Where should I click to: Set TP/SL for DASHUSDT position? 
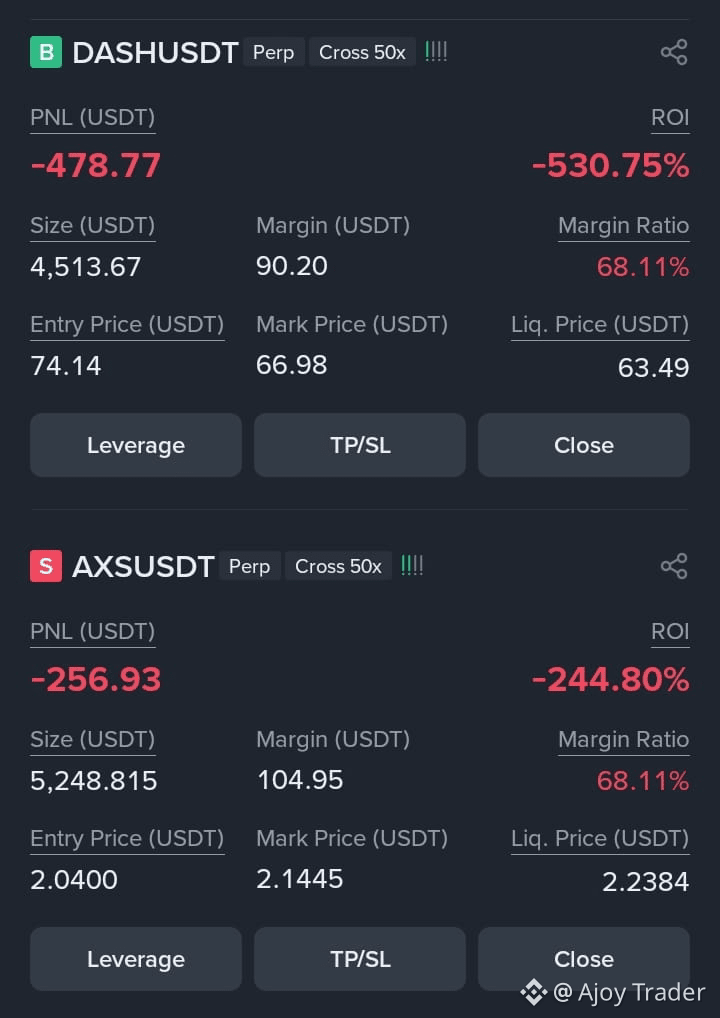pyautogui.click(x=360, y=445)
